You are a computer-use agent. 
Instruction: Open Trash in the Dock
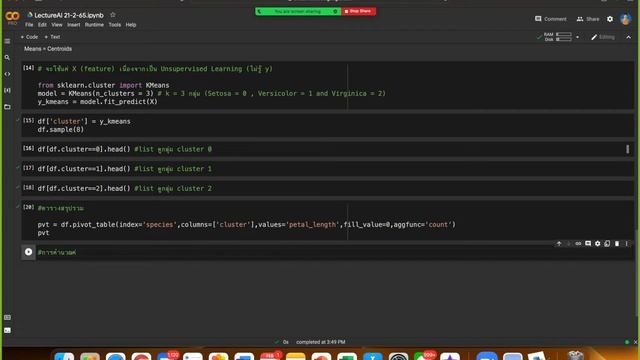coord(576,356)
